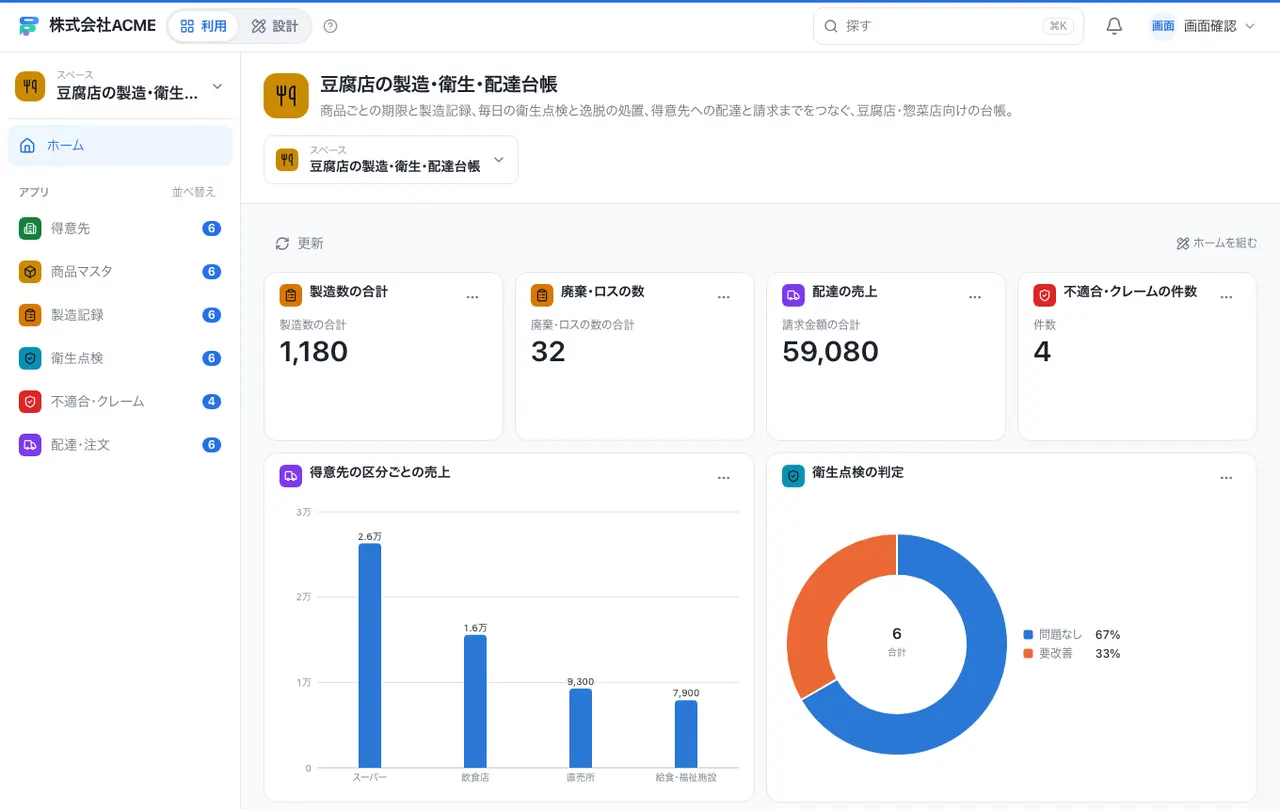This screenshot has height=809, width=1280.
Task: Click the ホームを組む button
Action: click(1216, 243)
